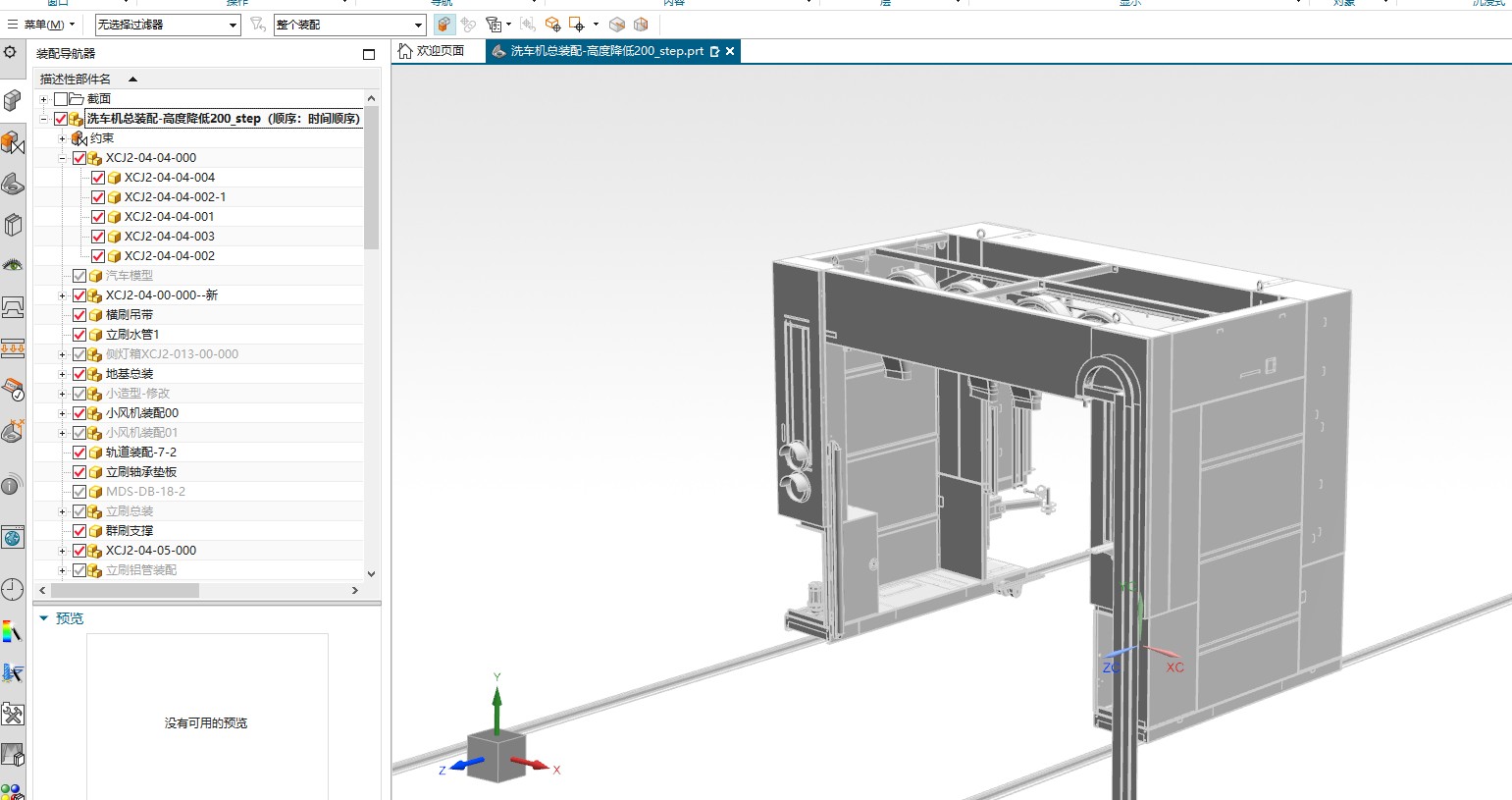Viewport: 1512px width, 800px height.
Task: Click the chain link selection toolbar icon
Action: [468, 25]
